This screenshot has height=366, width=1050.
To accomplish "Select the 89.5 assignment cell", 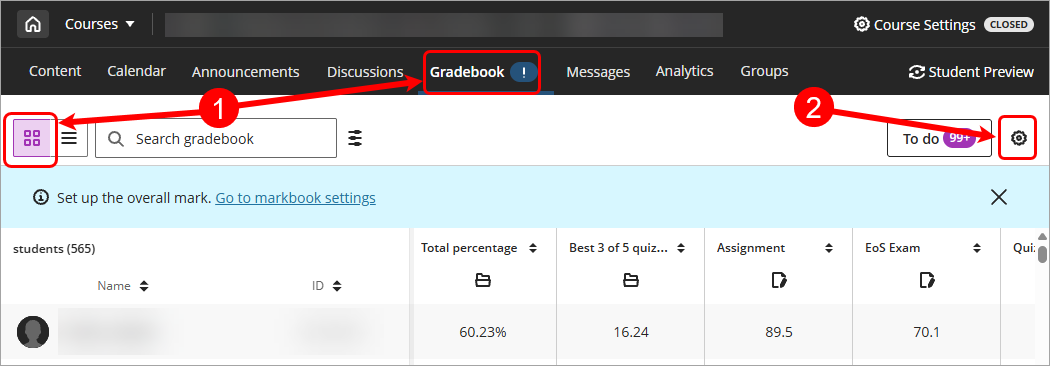I will pyautogui.click(x=779, y=332).
